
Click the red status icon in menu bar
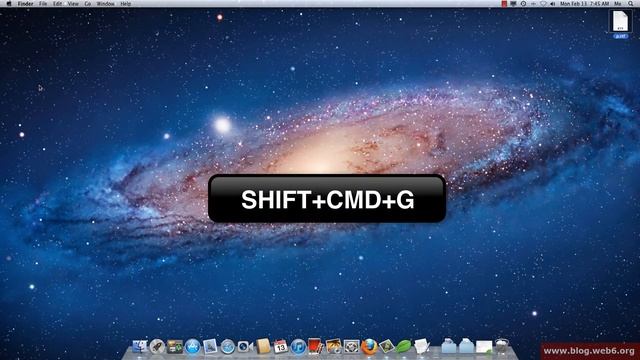click(x=504, y=4)
